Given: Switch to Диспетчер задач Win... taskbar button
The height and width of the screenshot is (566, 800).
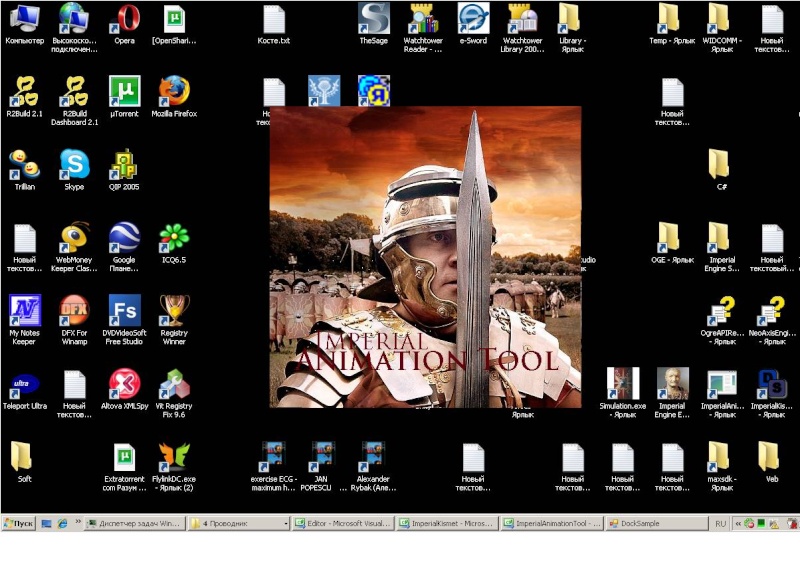Looking at the screenshot, I should 134,523.
